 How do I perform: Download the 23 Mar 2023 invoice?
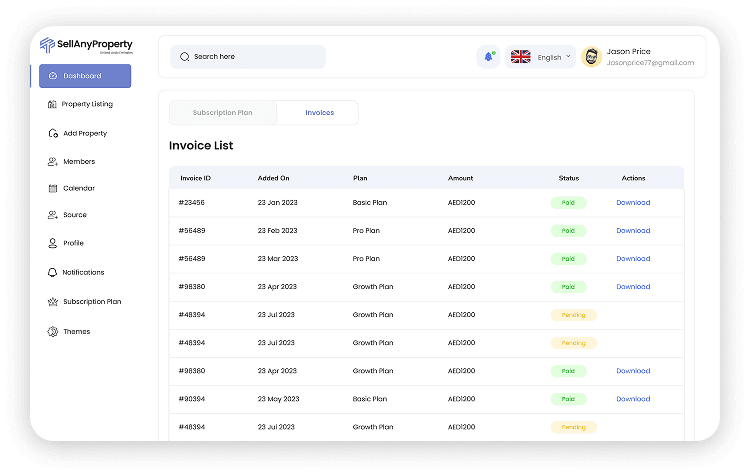click(x=633, y=259)
